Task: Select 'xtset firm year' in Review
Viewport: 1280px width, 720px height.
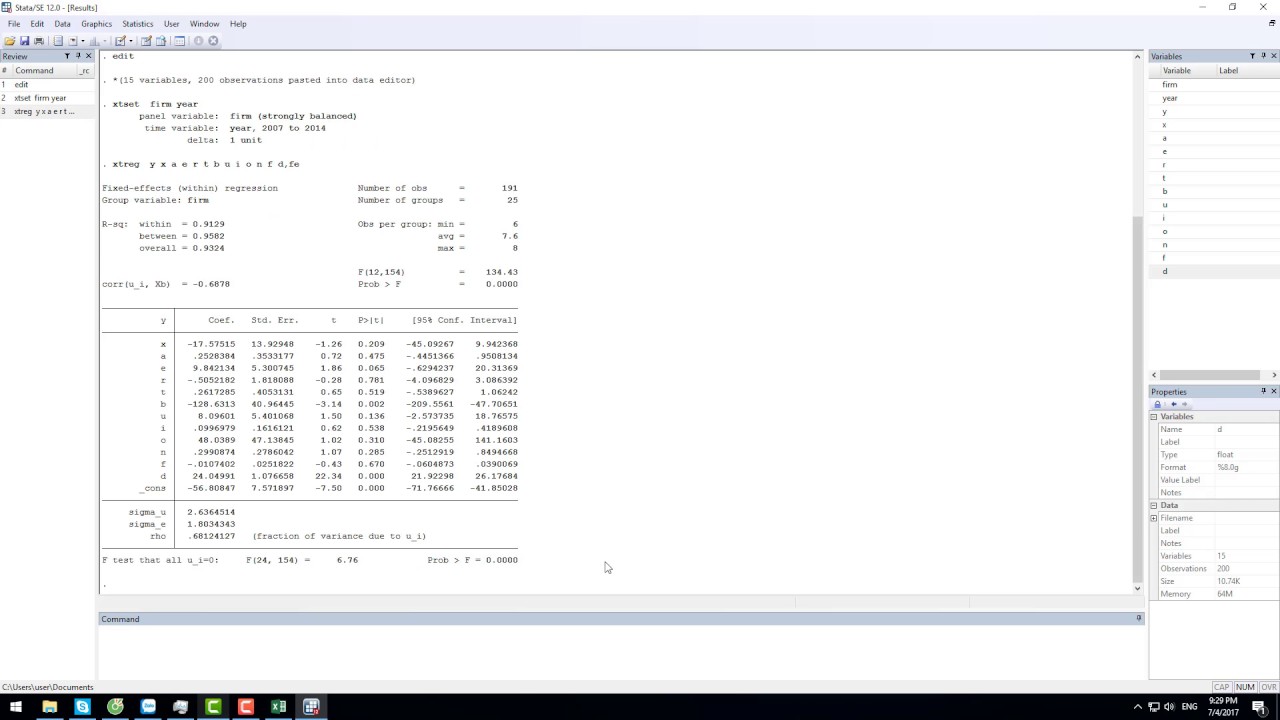Action: (x=47, y=98)
